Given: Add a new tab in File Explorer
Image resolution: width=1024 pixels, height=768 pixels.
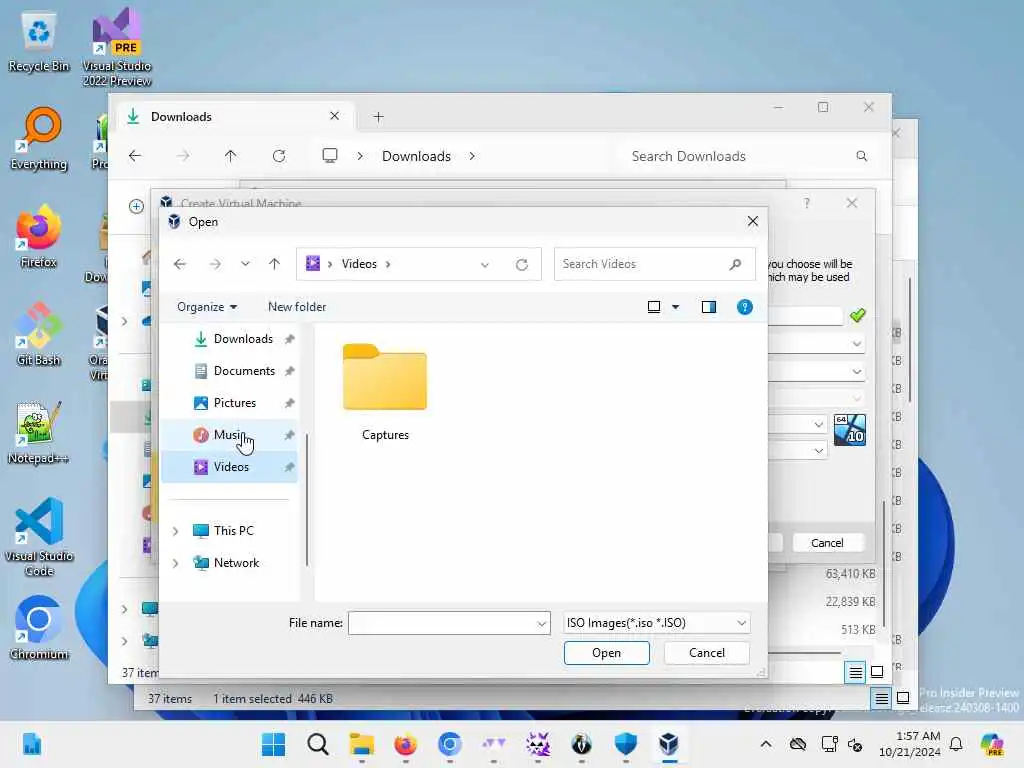Looking at the screenshot, I should click(378, 117).
